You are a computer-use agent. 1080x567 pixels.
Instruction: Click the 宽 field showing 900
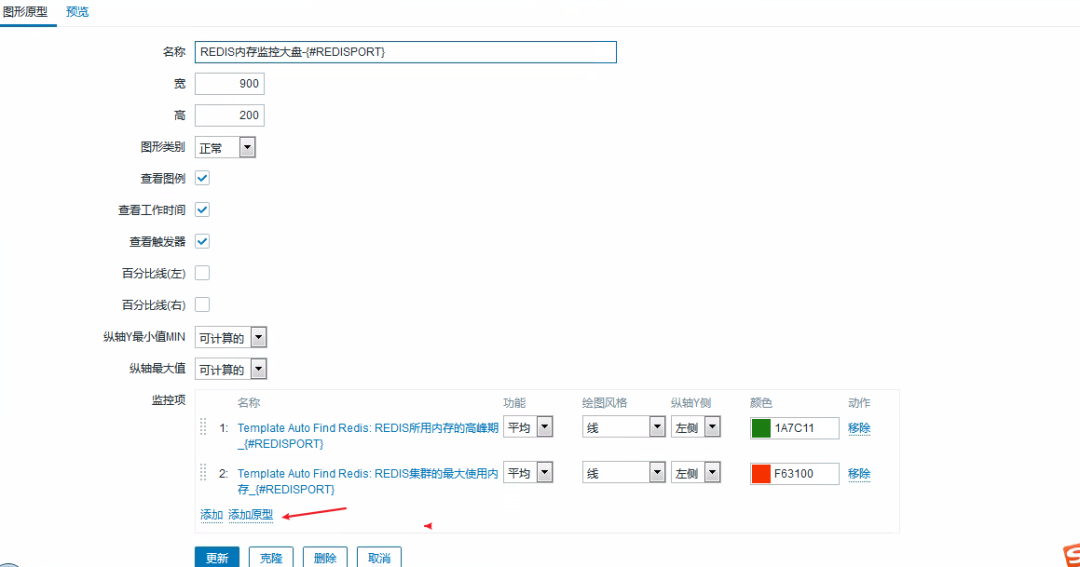pos(229,83)
